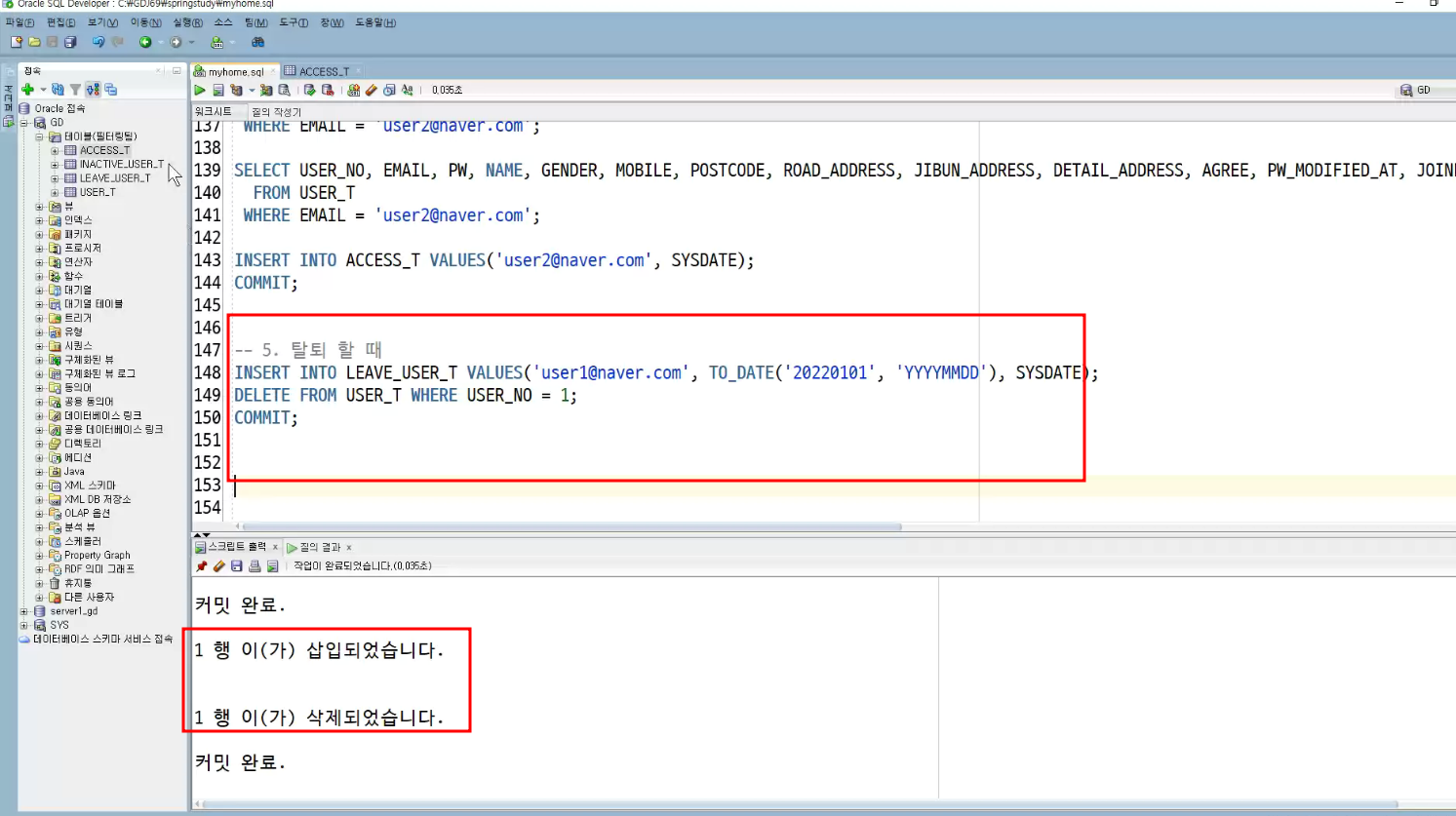The image size is (1456, 816).
Task: Click Unshared SQL Worksheet icon
Action: 353,90
